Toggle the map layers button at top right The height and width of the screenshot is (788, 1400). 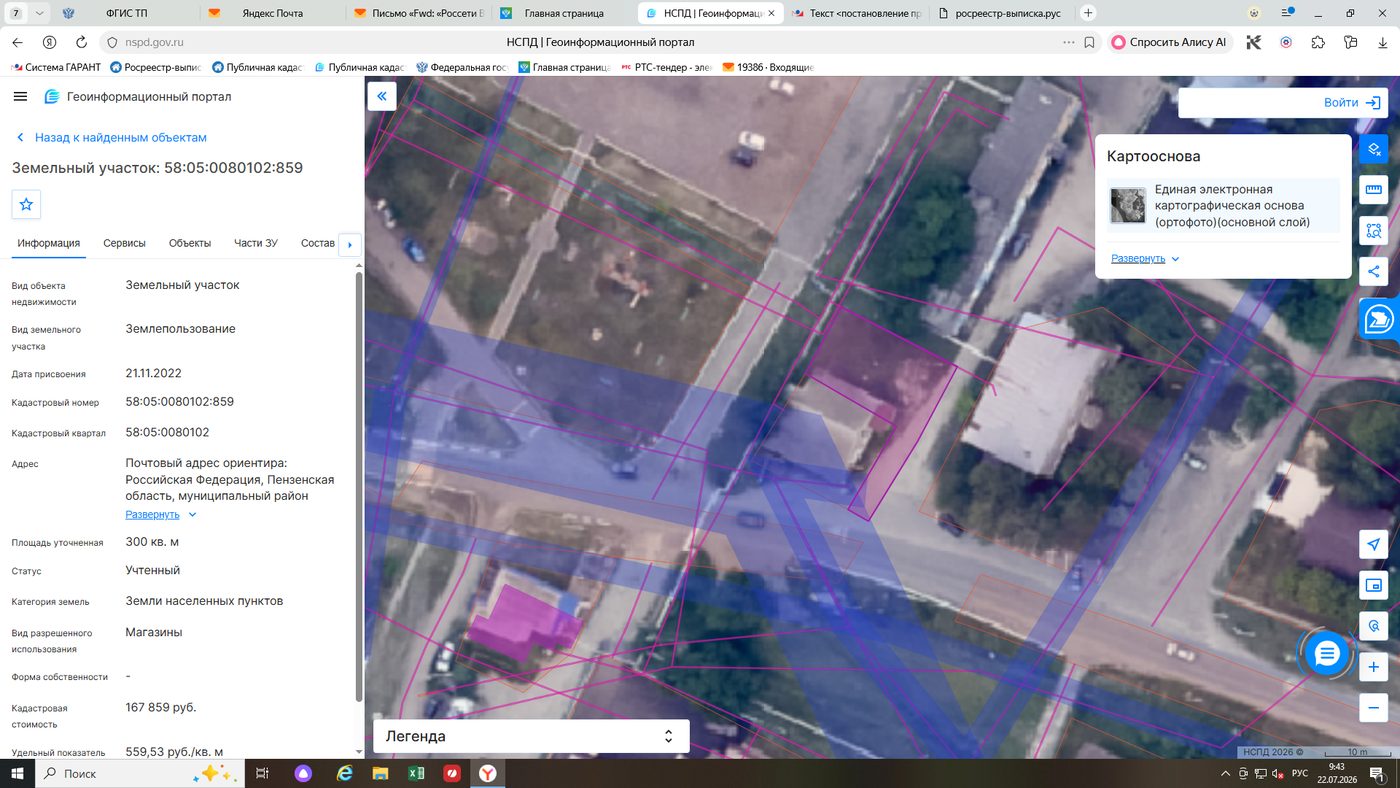coord(1374,149)
